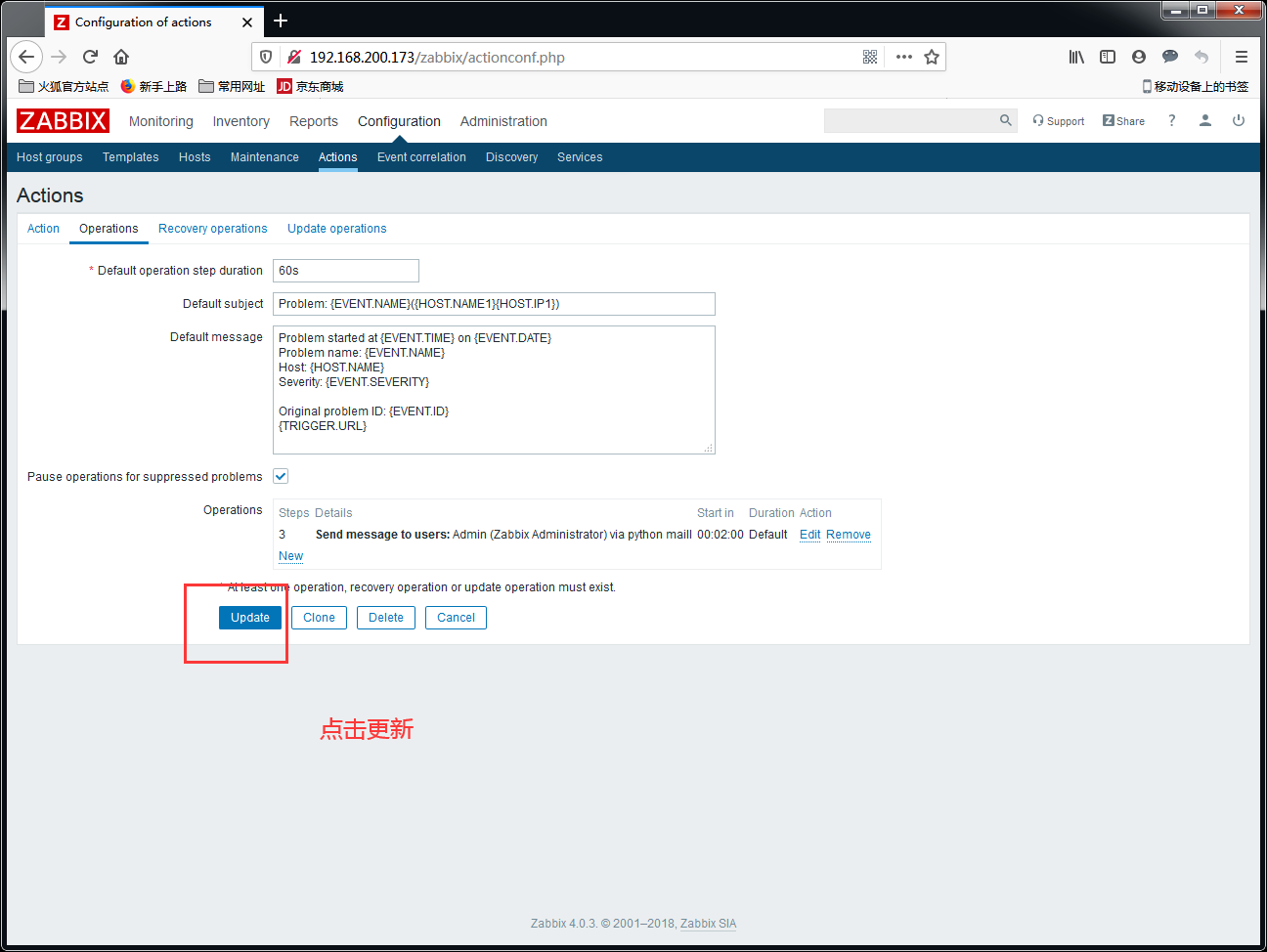Screen dimensions: 1267x952
Task: Close the Configuration of actions tab
Action: point(247,22)
